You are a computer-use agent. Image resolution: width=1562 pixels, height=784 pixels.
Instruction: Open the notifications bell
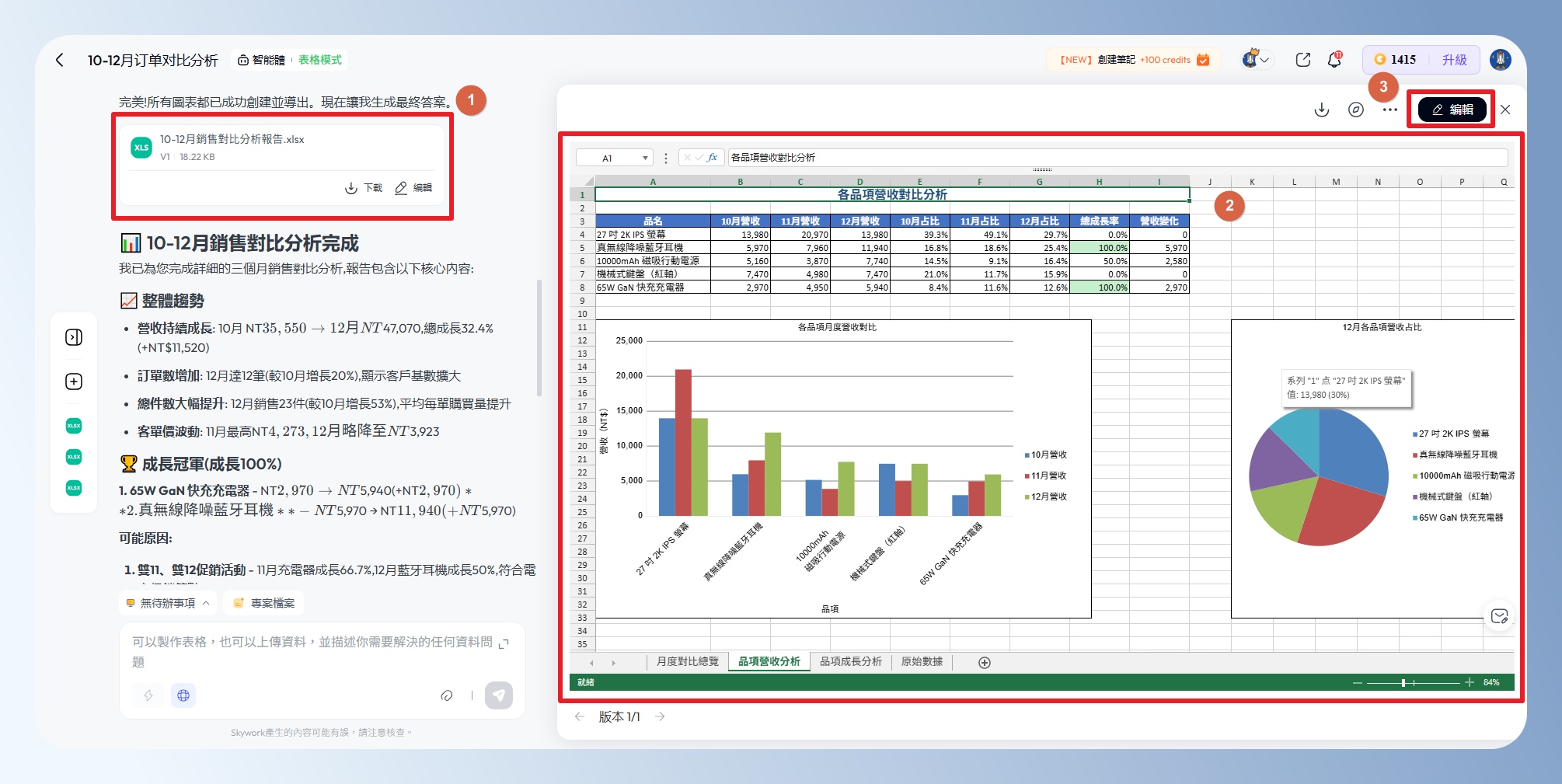pyautogui.click(x=1334, y=60)
